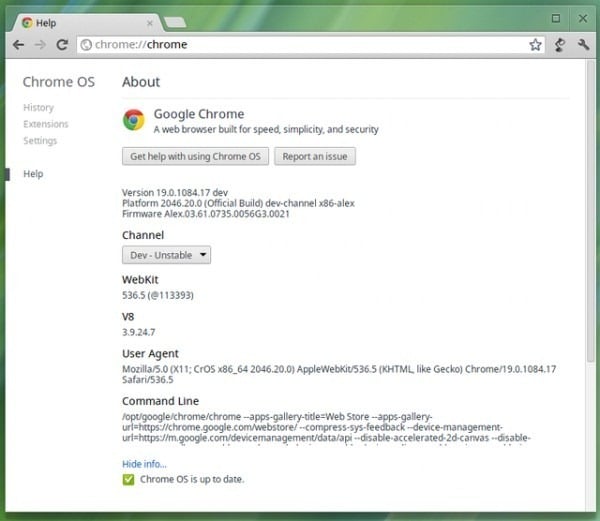Close the Help tab

point(150,23)
